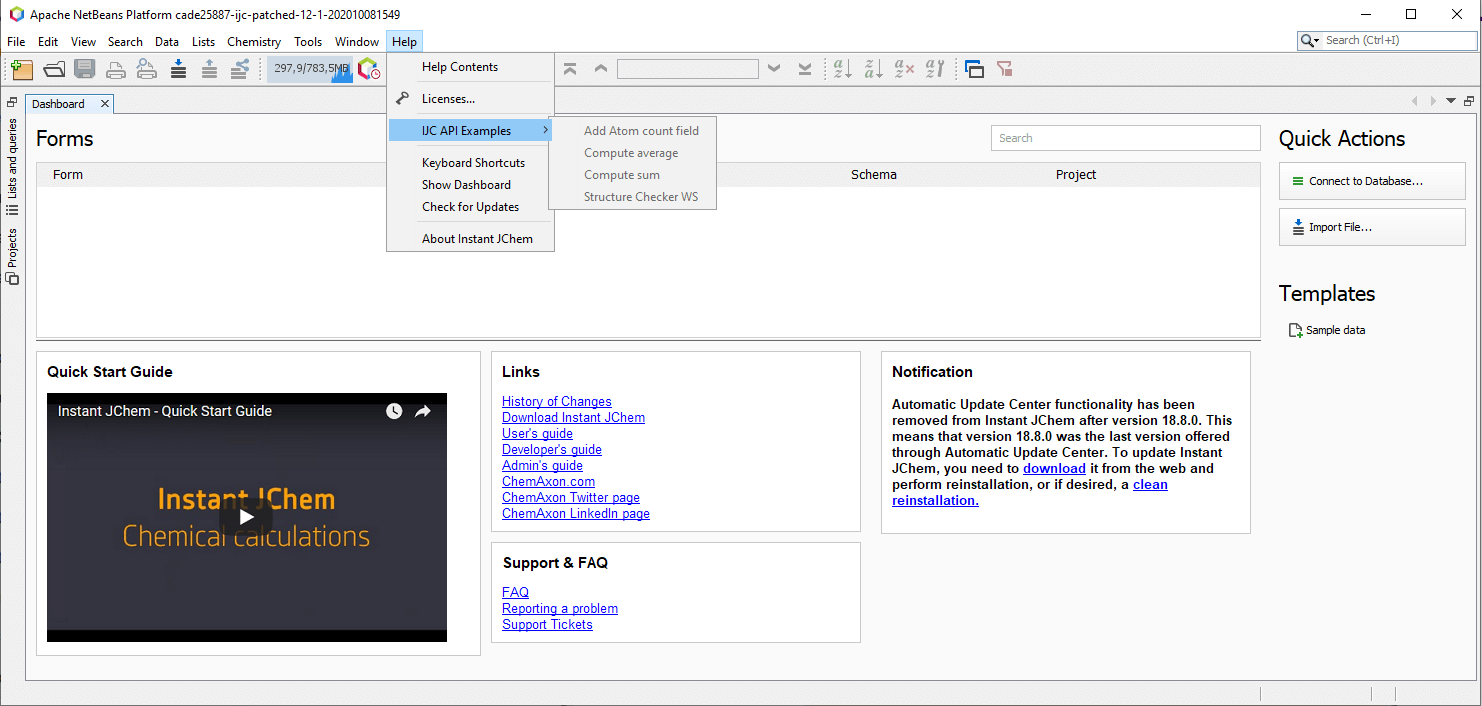Open the quick search magnifier dropdown
The width and height of the screenshot is (1482, 706).
[1310, 41]
